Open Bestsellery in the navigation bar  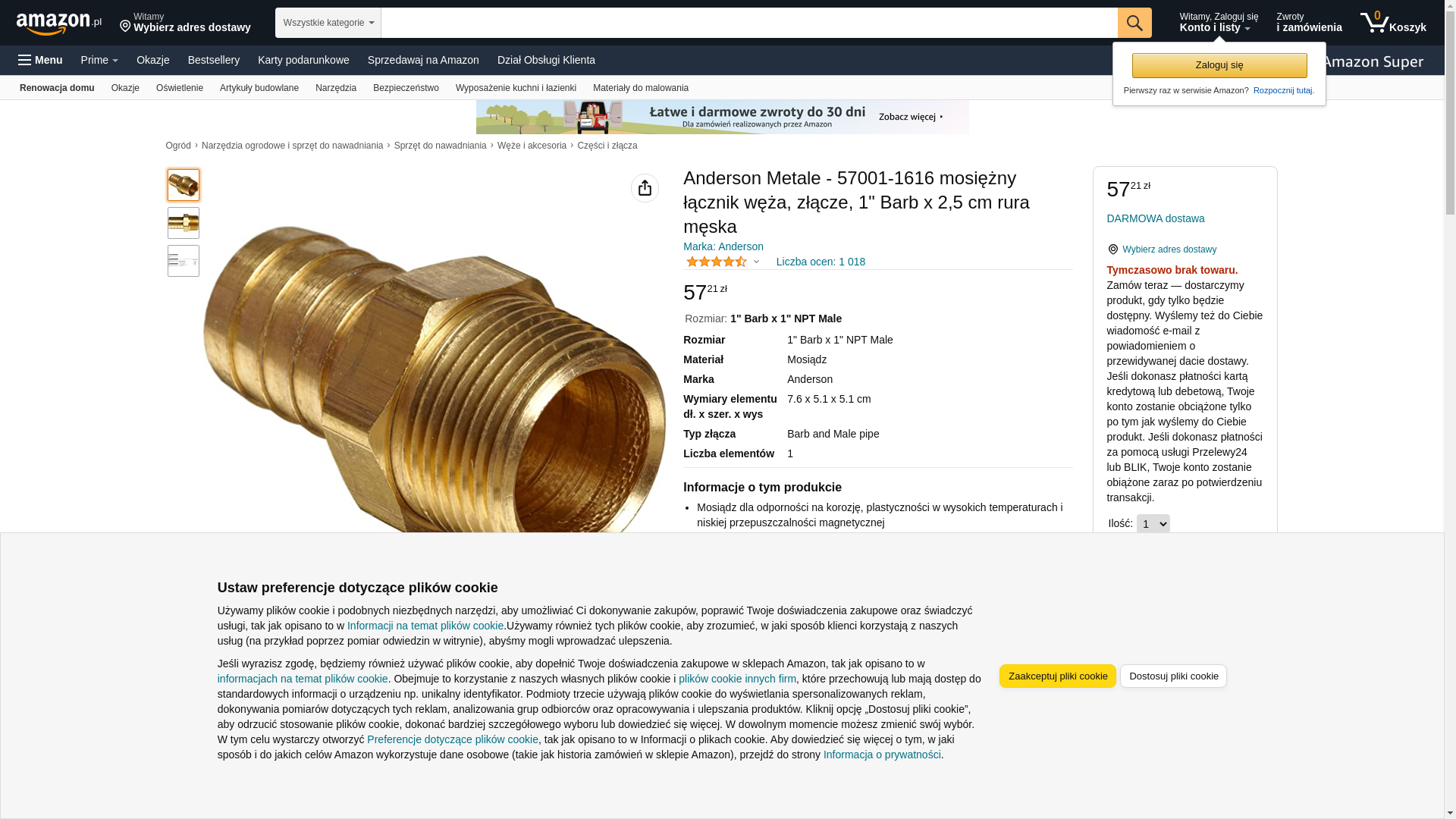pyautogui.click(x=214, y=60)
